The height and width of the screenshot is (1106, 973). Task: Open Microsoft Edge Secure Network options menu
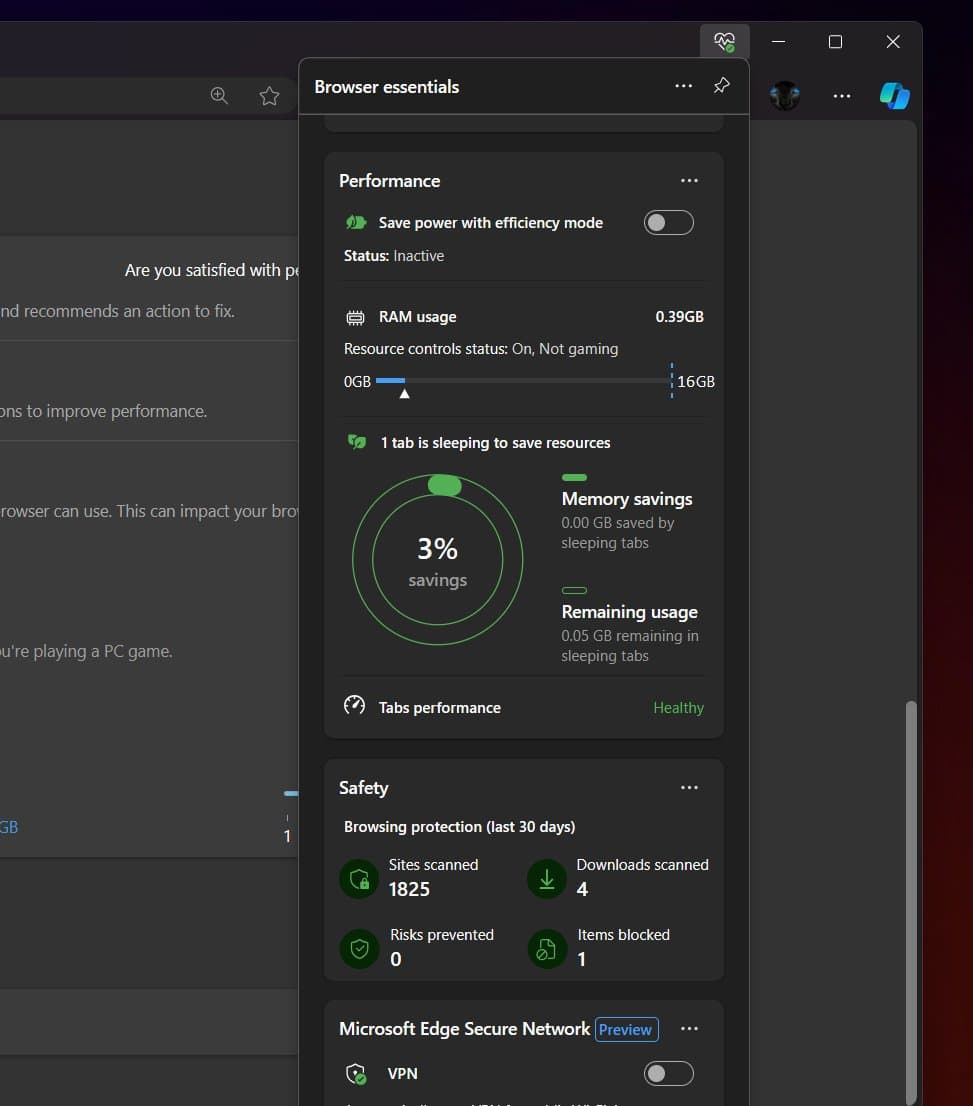(x=689, y=1029)
